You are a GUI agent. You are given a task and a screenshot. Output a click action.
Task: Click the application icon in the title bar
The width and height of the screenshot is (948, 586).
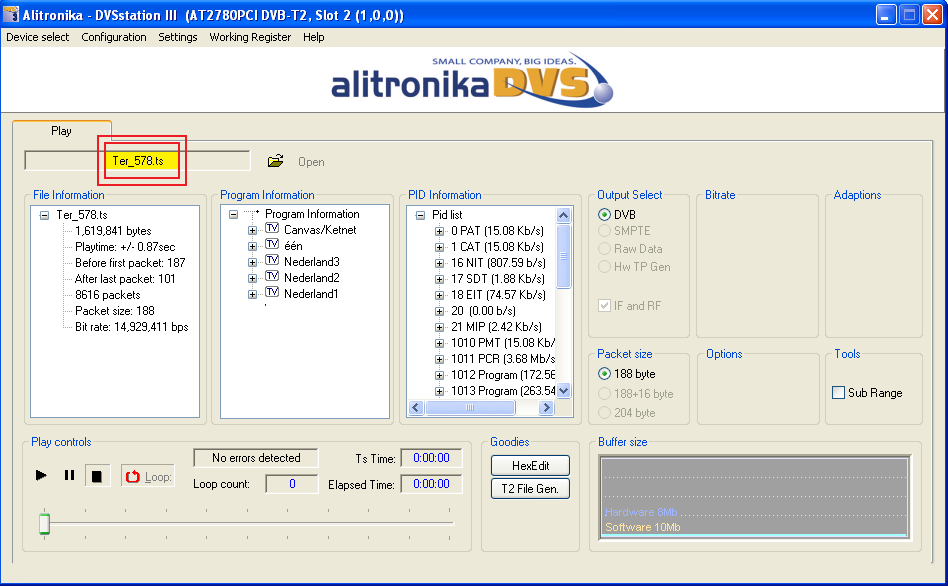(11, 15)
